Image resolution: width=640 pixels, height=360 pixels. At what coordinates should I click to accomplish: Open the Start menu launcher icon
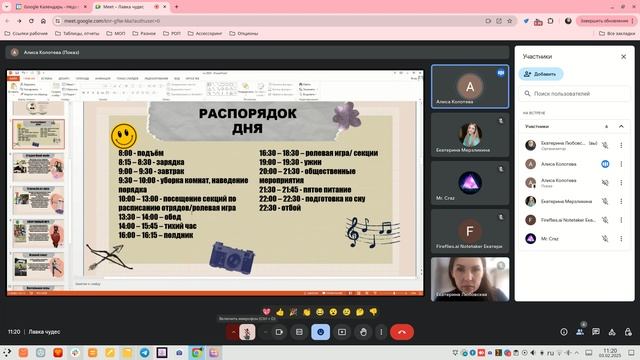(7, 353)
